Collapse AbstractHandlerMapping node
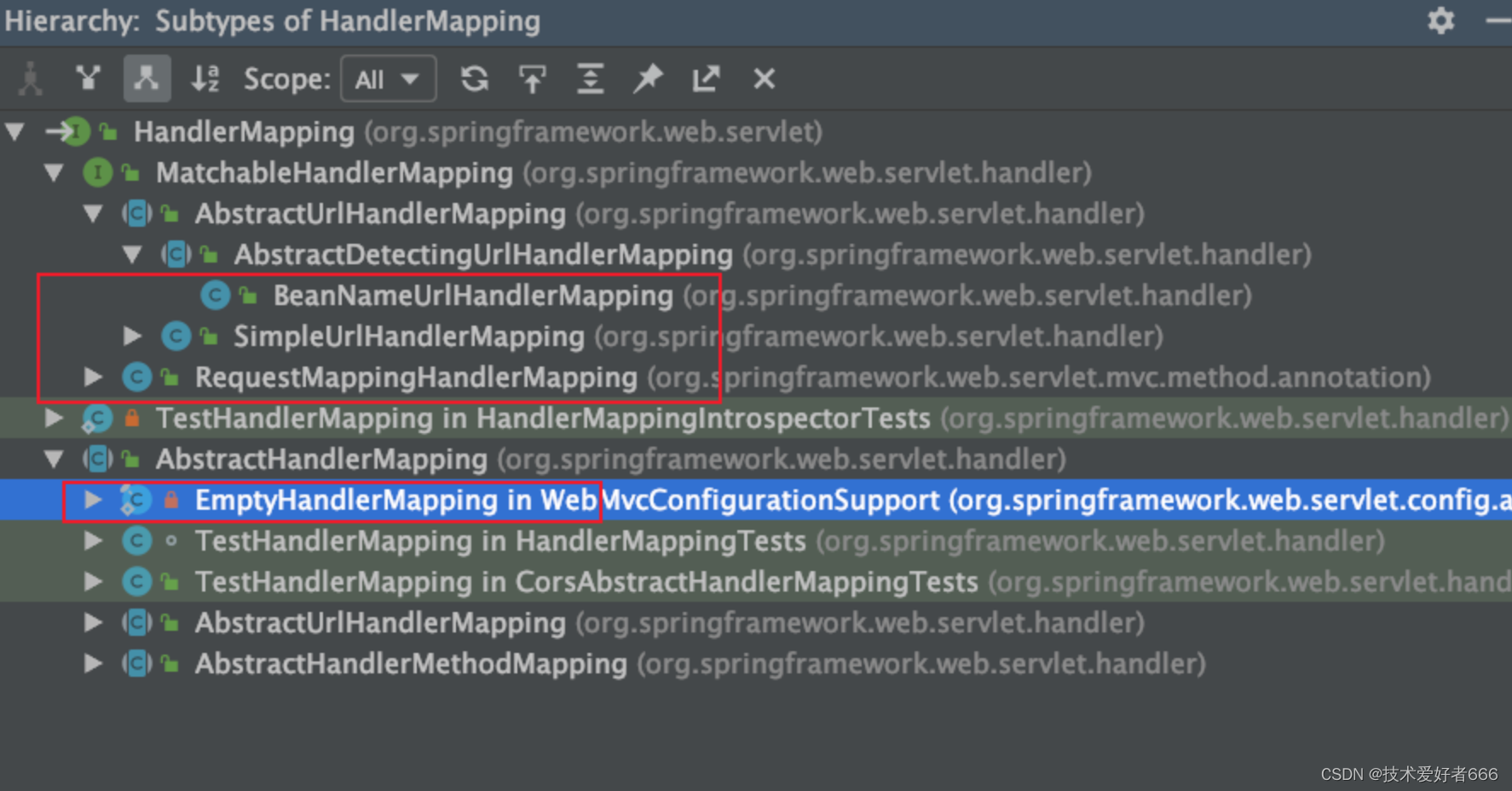 pyautogui.click(x=55, y=459)
